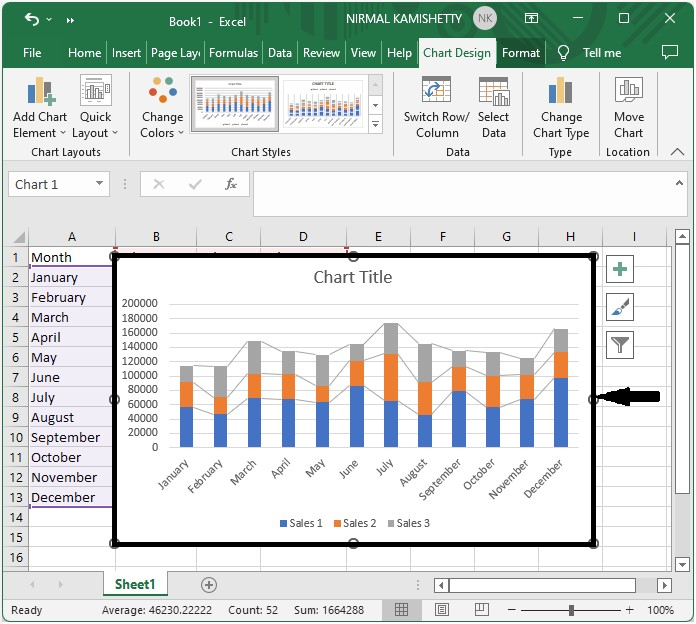The width and height of the screenshot is (696, 624).
Task: Open the Format tab
Action: click(x=521, y=53)
